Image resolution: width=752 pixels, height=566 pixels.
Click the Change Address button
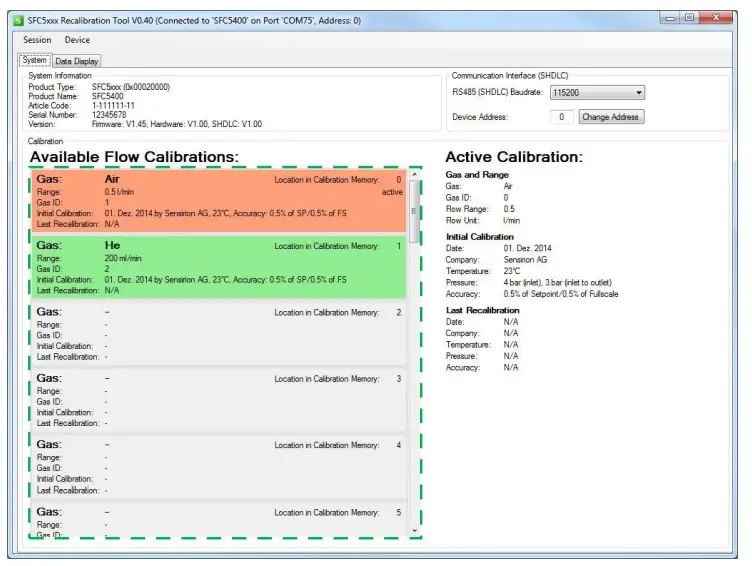pos(611,117)
